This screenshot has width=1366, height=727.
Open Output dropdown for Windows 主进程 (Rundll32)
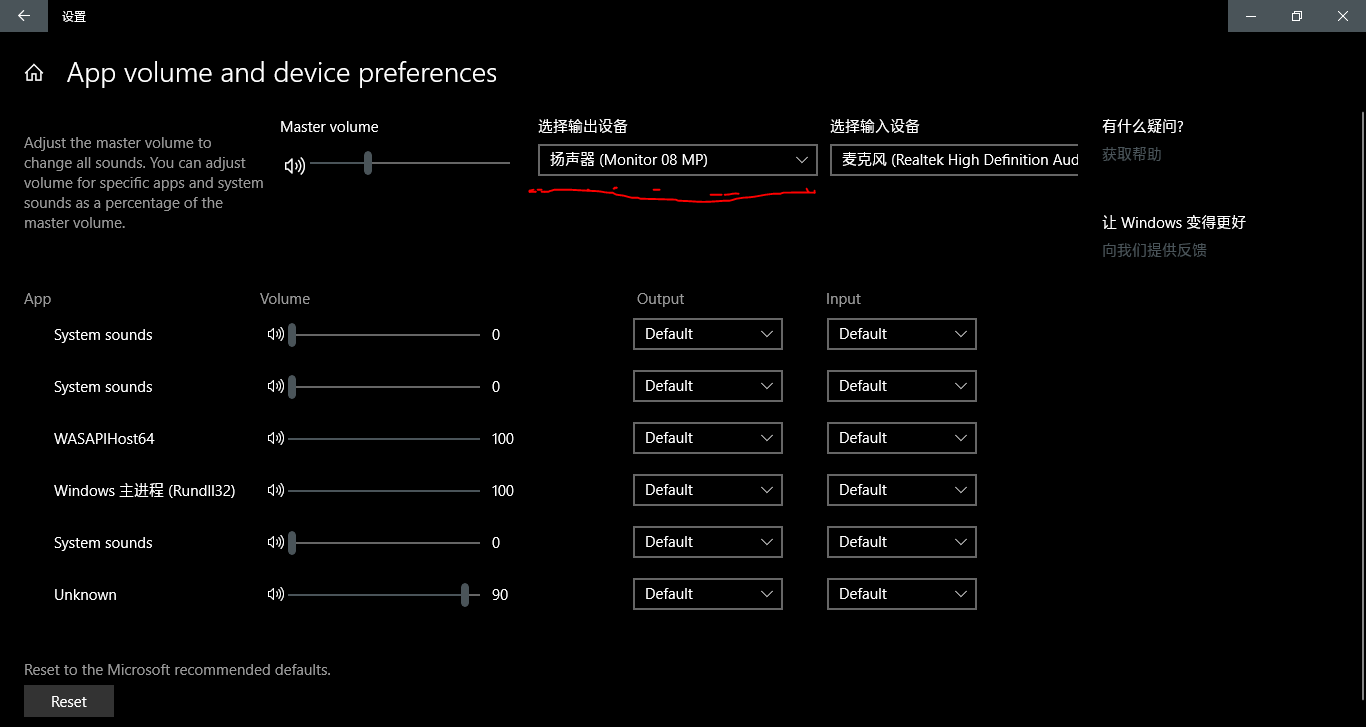point(707,490)
